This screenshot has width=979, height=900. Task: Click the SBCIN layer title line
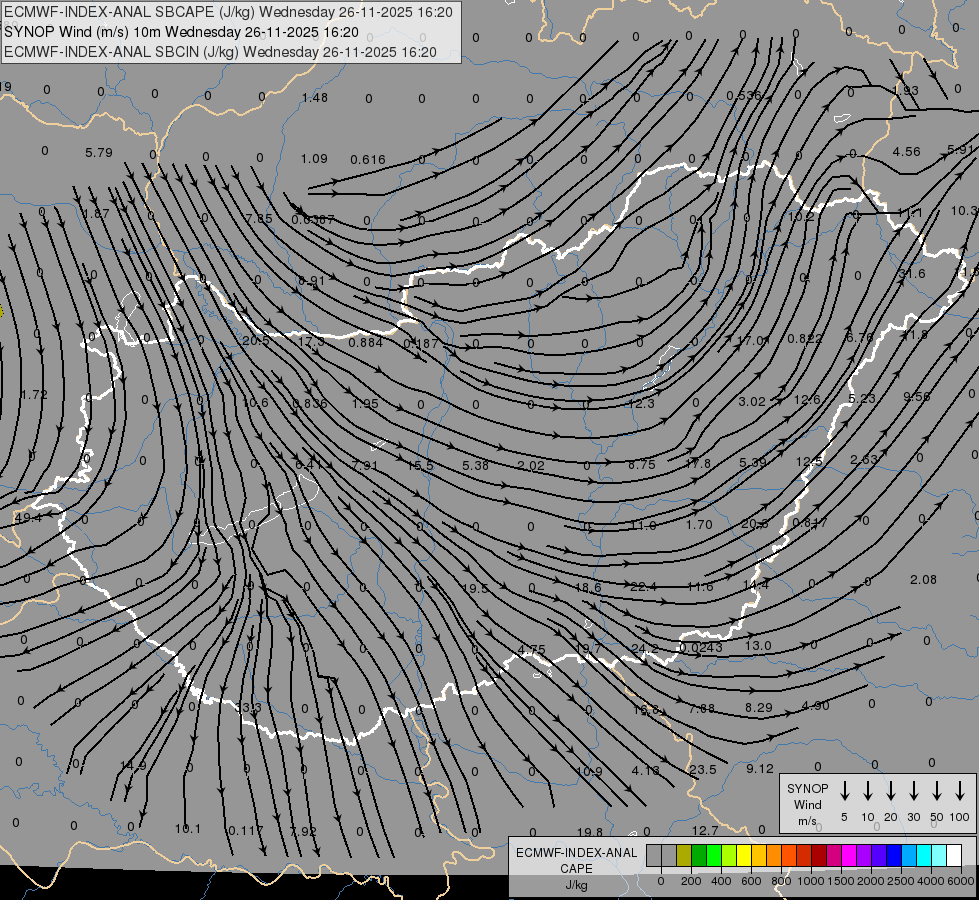(x=220, y=52)
